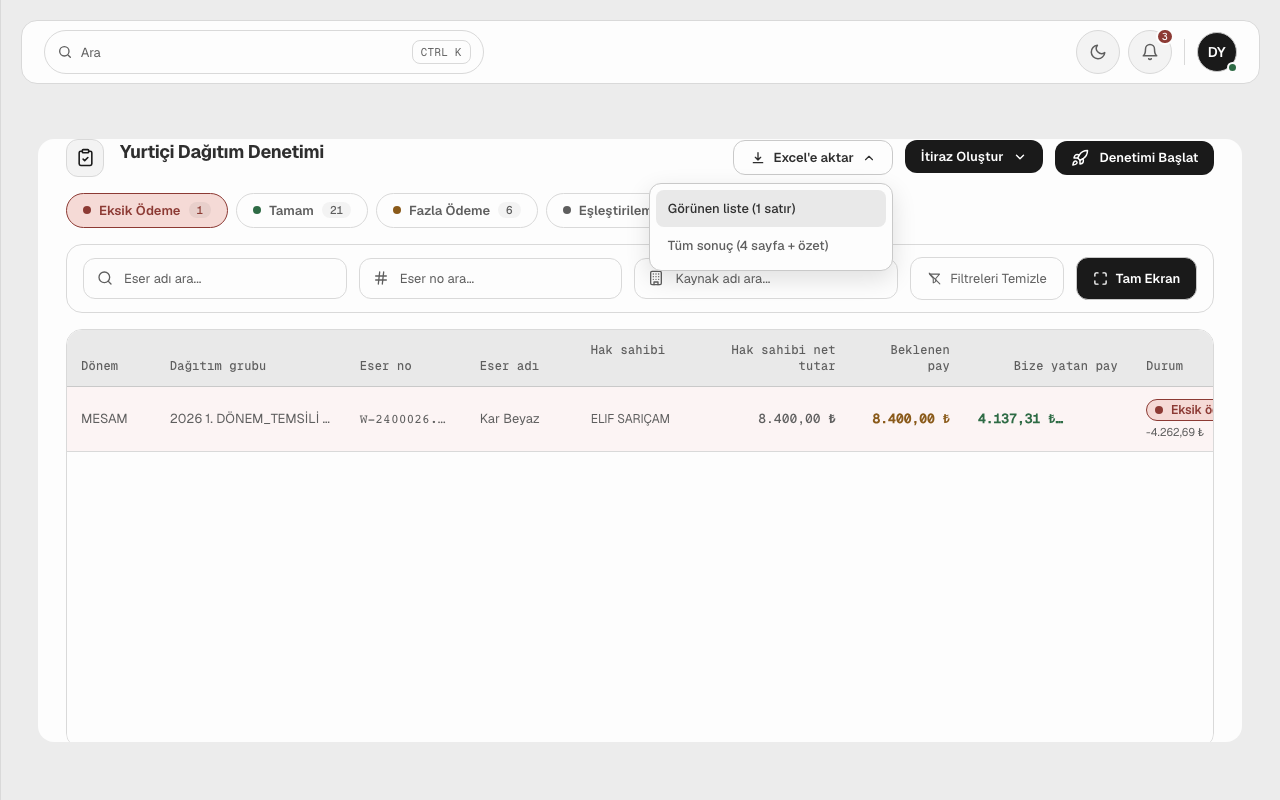Click the Eser no column header
The height and width of the screenshot is (800, 1280).
pos(386,366)
